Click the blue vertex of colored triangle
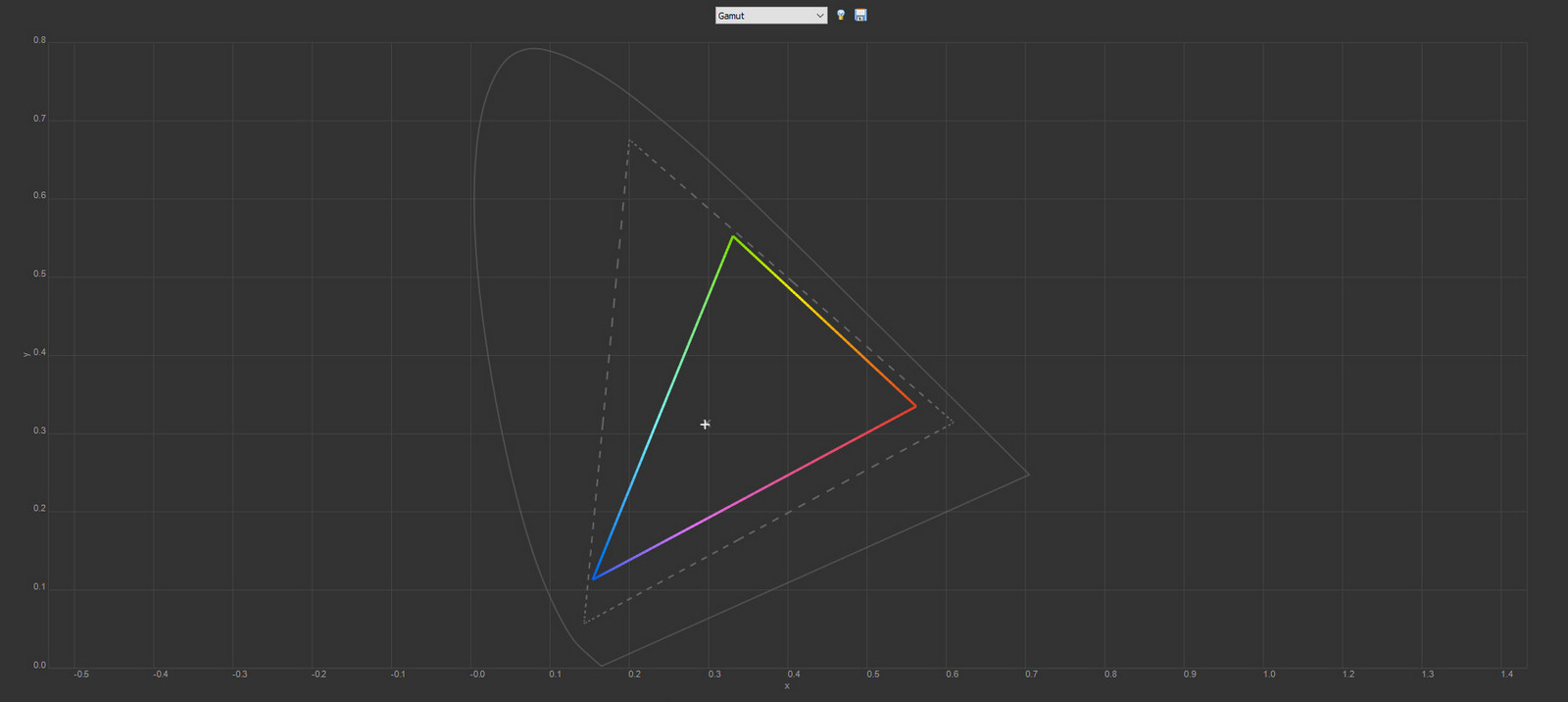Image resolution: width=1568 pixels, height=702 pixels. (x=593, y=578)
